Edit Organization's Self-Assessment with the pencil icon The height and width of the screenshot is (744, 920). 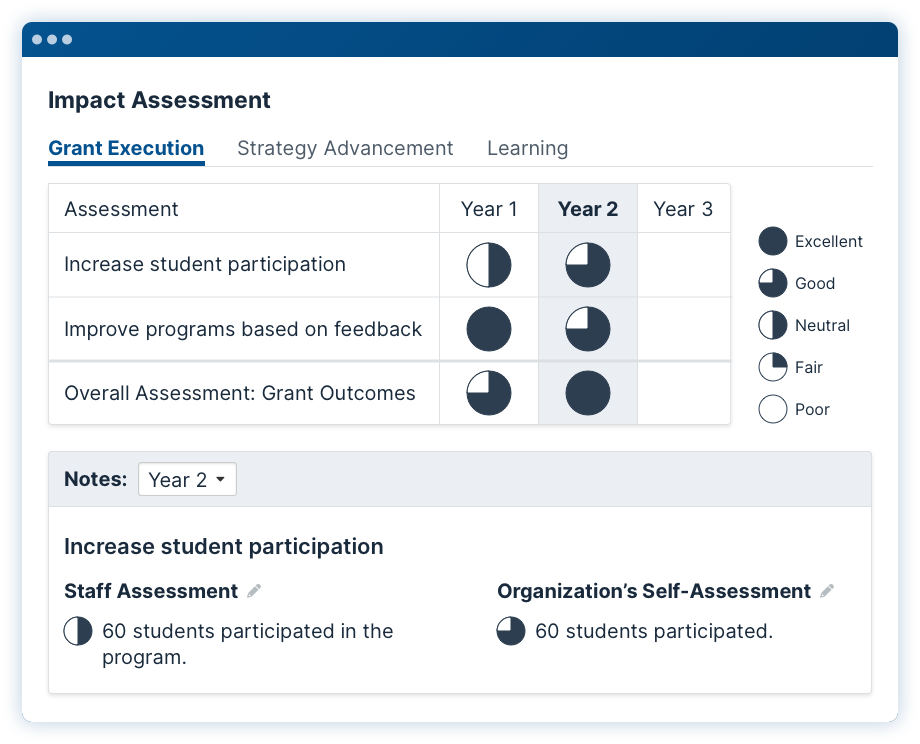click(827, 591)
